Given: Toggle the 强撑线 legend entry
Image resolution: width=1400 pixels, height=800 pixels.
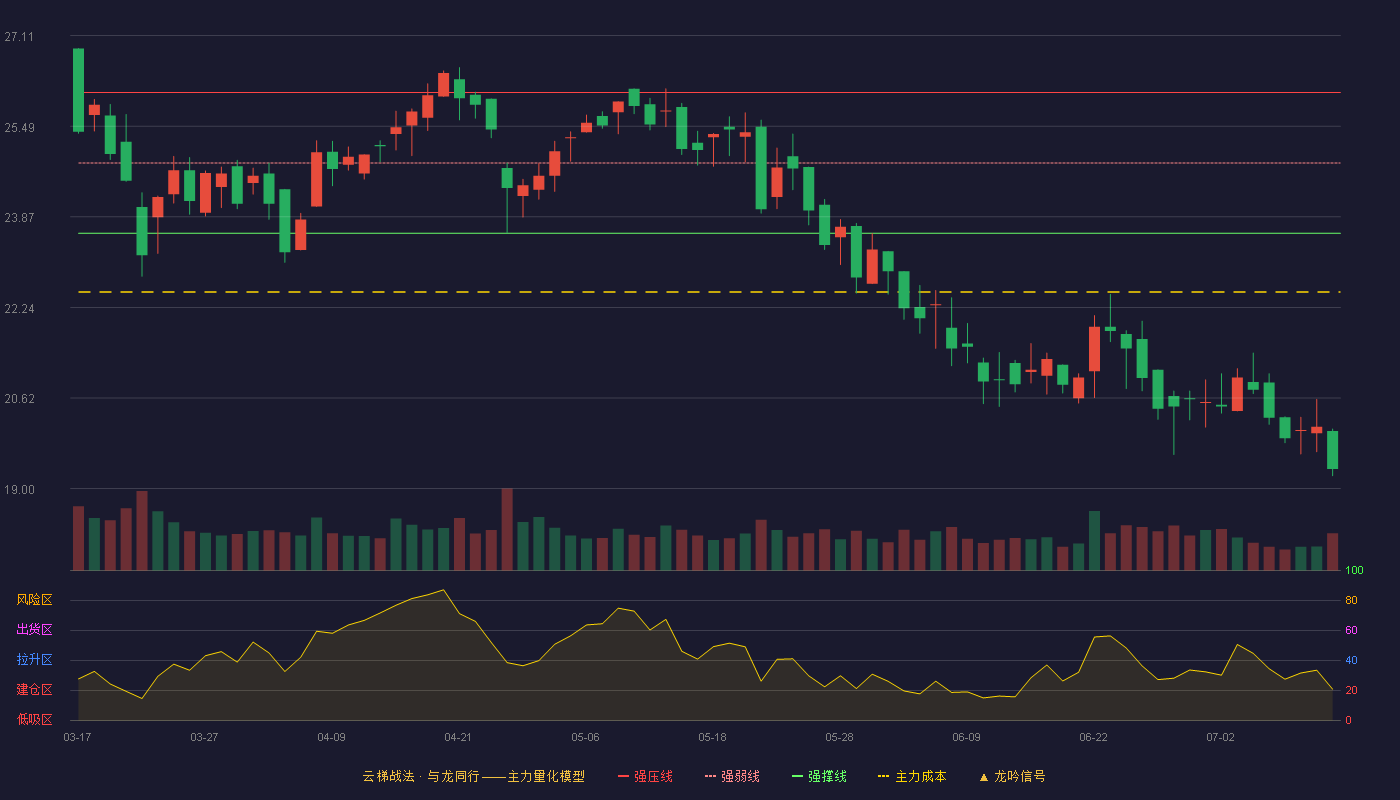Looking at the screenshot, I should [819, 776].
